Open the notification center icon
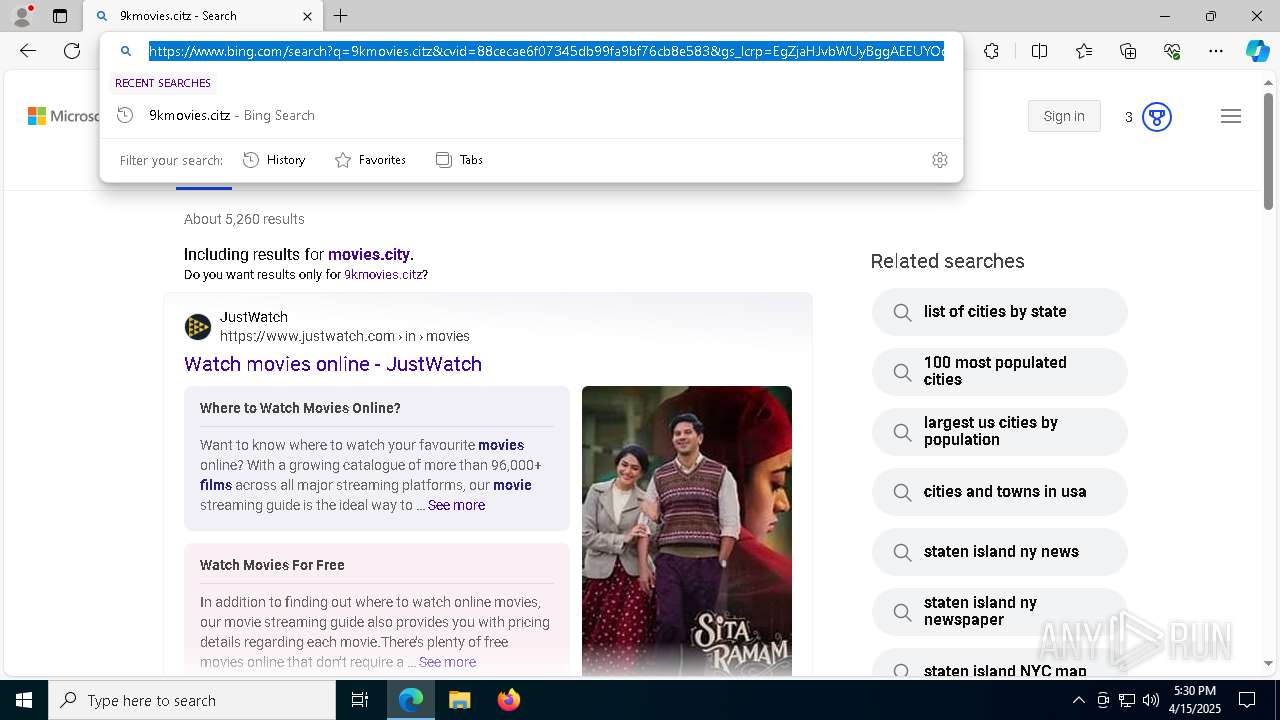 tap(1247, 700)
